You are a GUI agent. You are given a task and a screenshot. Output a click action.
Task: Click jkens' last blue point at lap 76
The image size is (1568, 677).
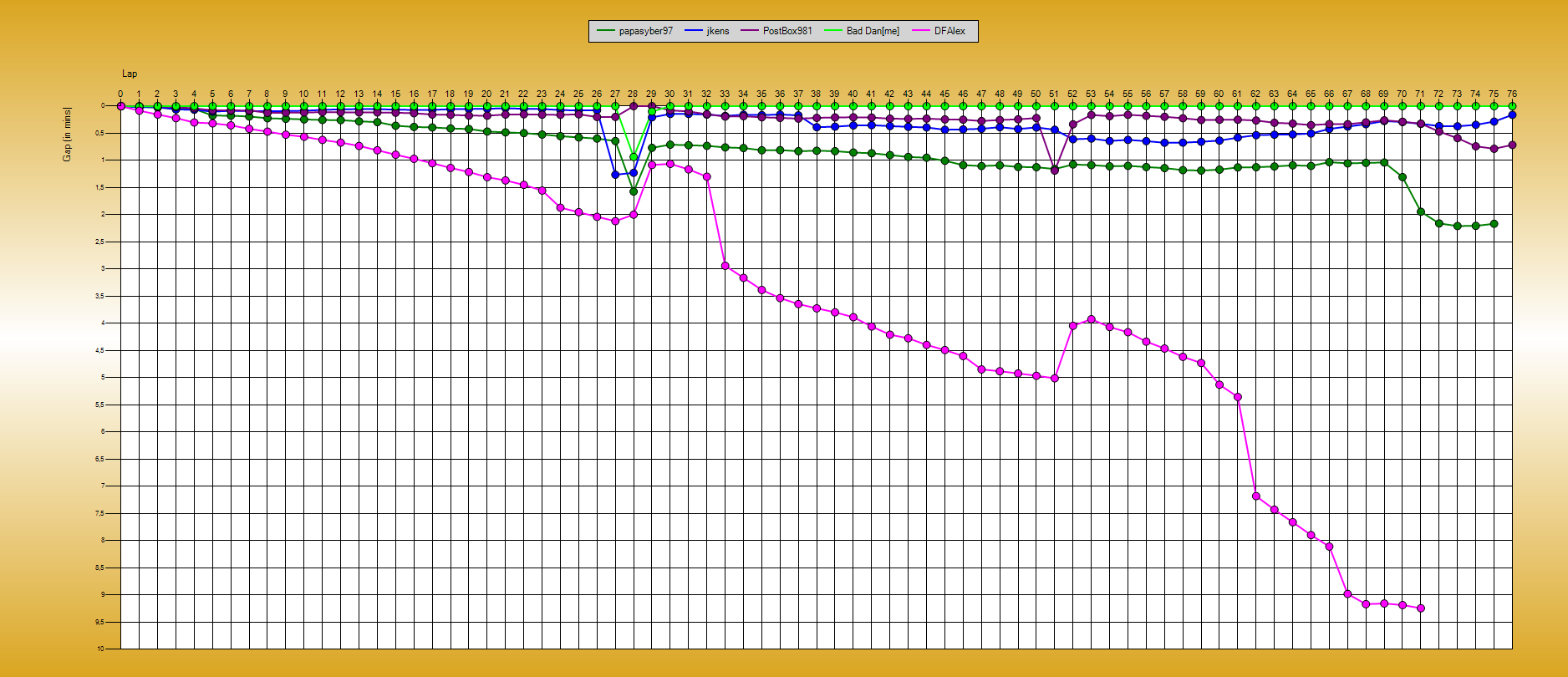[1512, 115]
